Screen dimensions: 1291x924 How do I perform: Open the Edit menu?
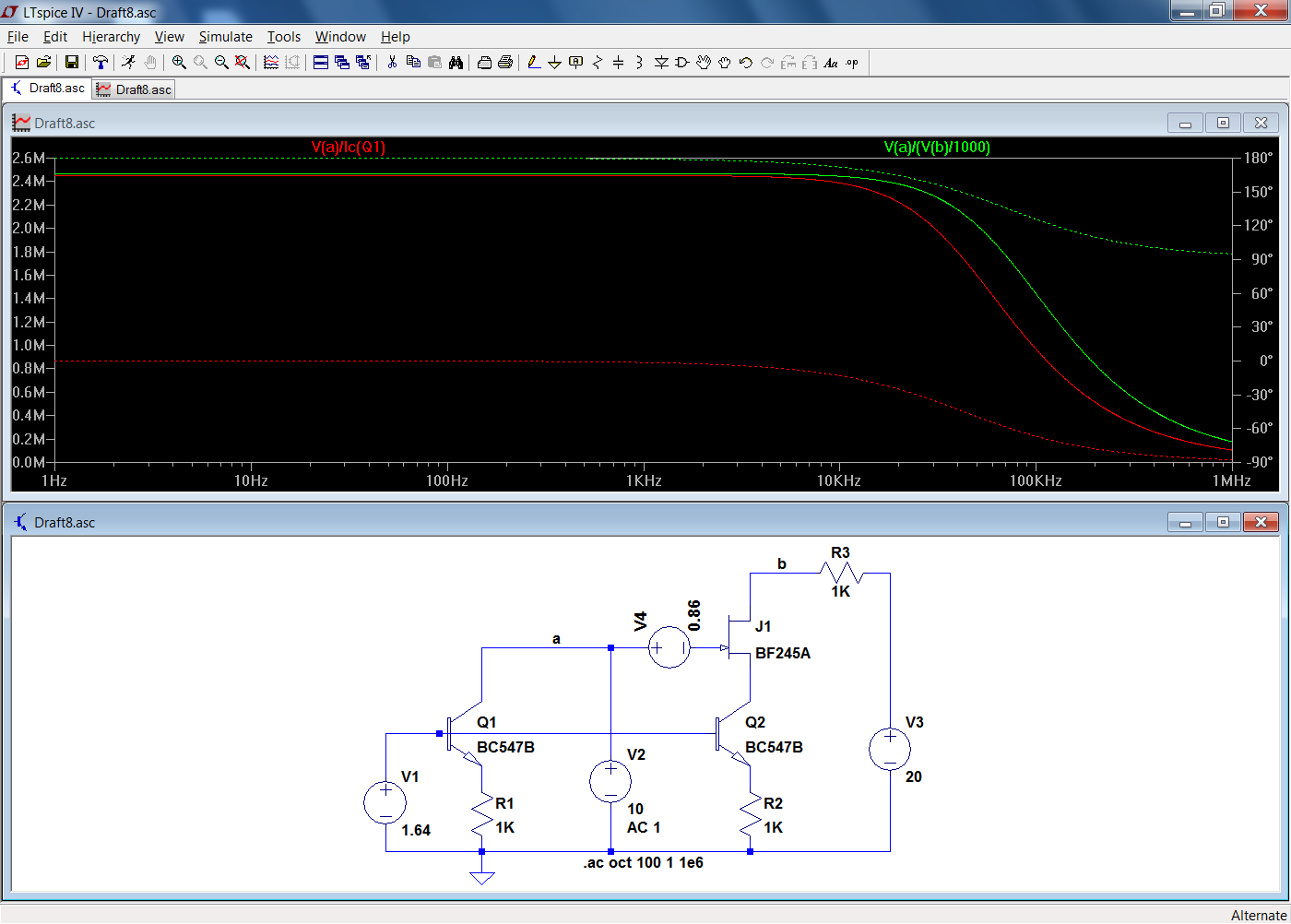55,37
